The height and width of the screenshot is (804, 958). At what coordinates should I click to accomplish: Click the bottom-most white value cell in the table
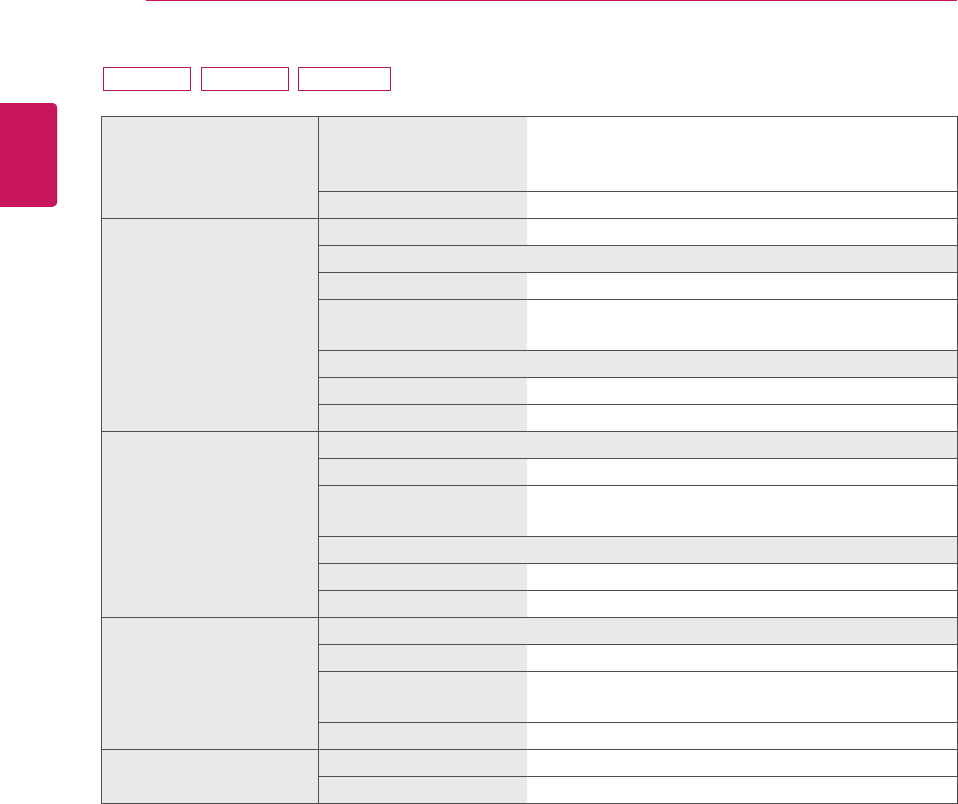click(741, 789)
